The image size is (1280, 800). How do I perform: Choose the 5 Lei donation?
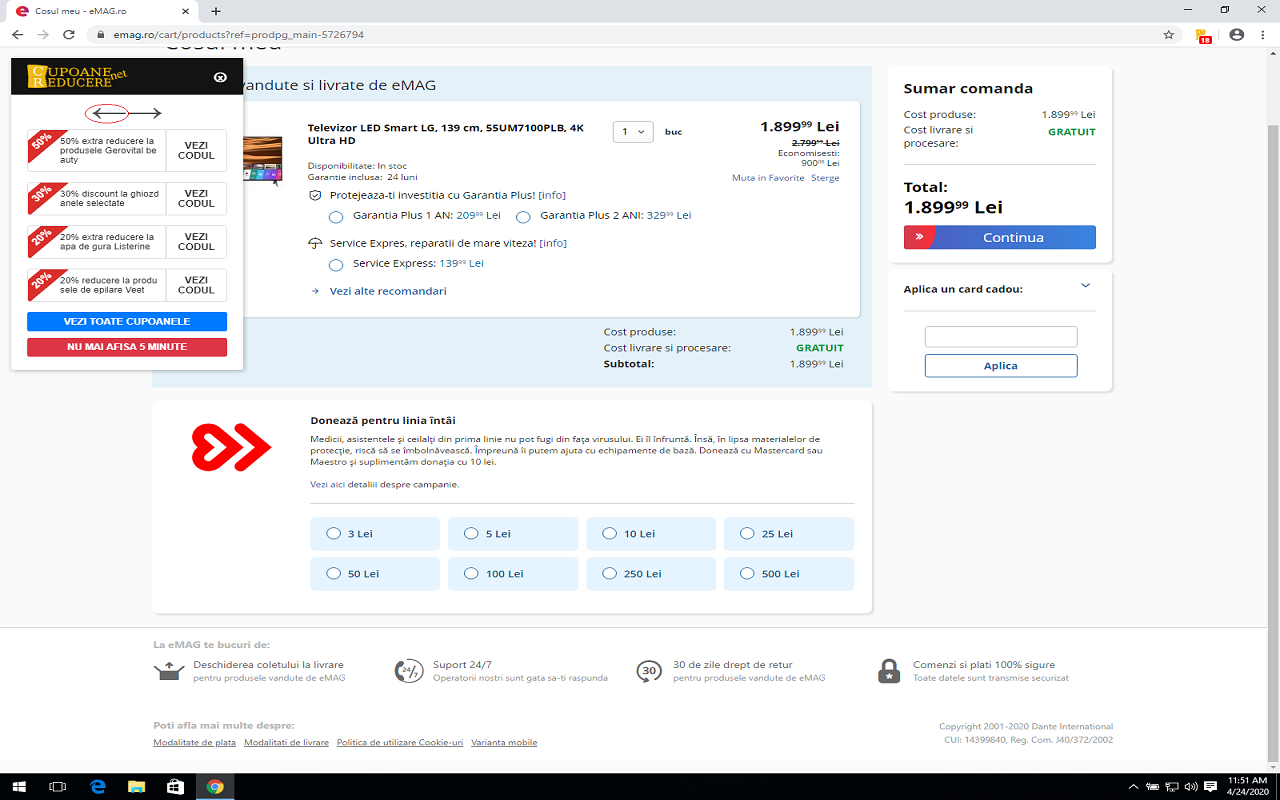pyautogui.click(x=513, y=534)
